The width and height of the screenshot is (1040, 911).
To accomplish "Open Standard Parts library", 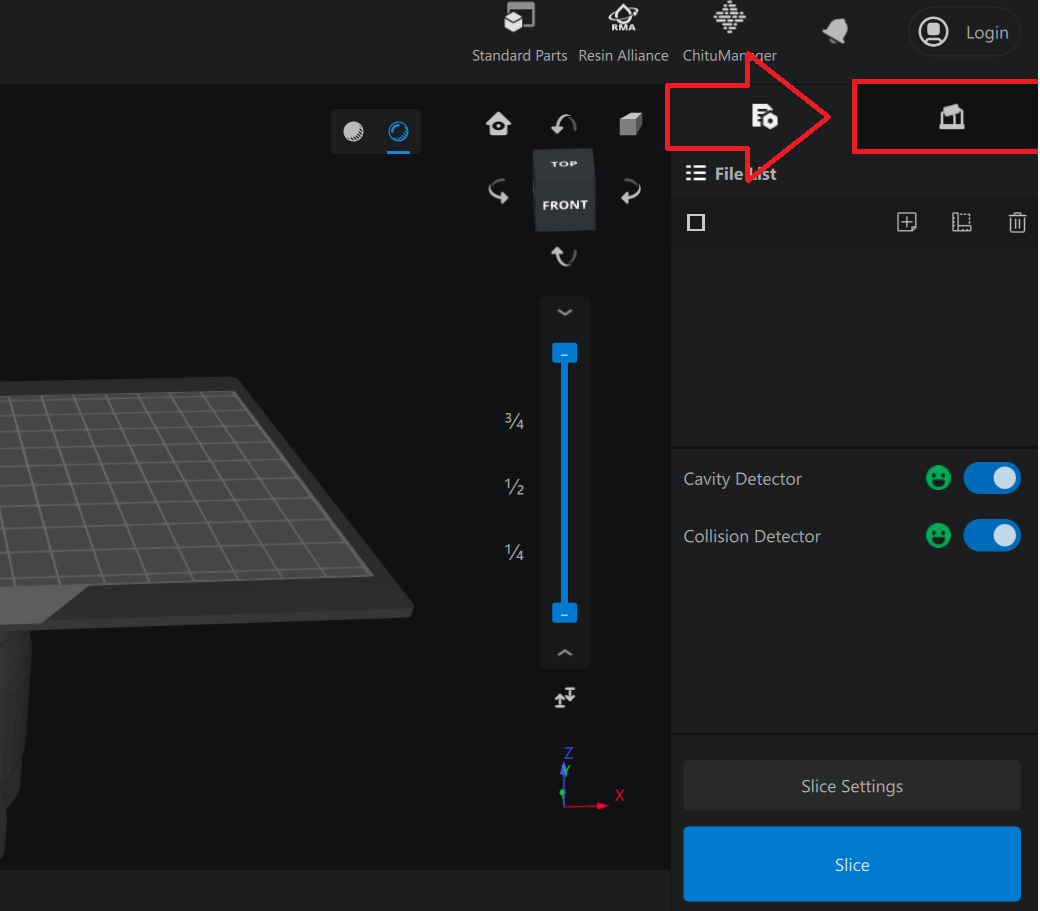I will click(519, 33).
